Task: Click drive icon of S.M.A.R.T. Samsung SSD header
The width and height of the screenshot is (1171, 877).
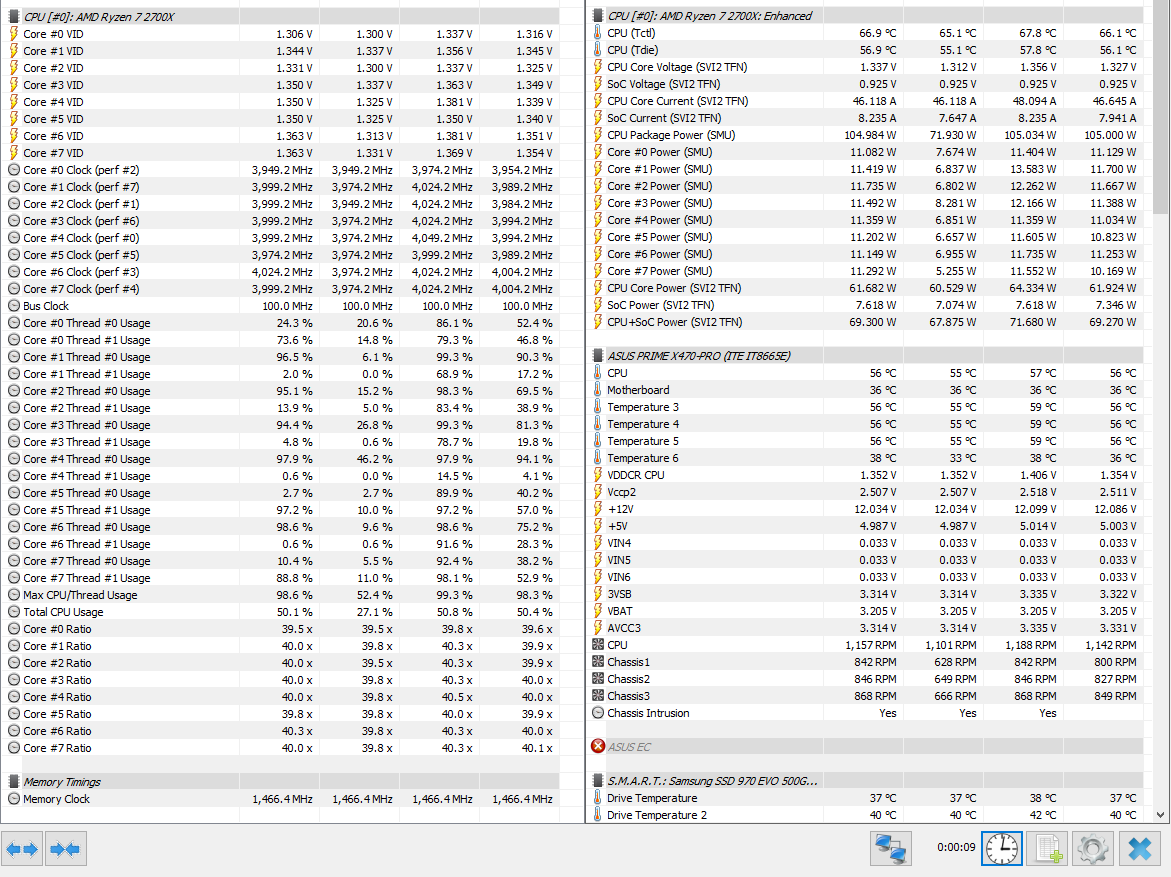Action: [597, 780]
